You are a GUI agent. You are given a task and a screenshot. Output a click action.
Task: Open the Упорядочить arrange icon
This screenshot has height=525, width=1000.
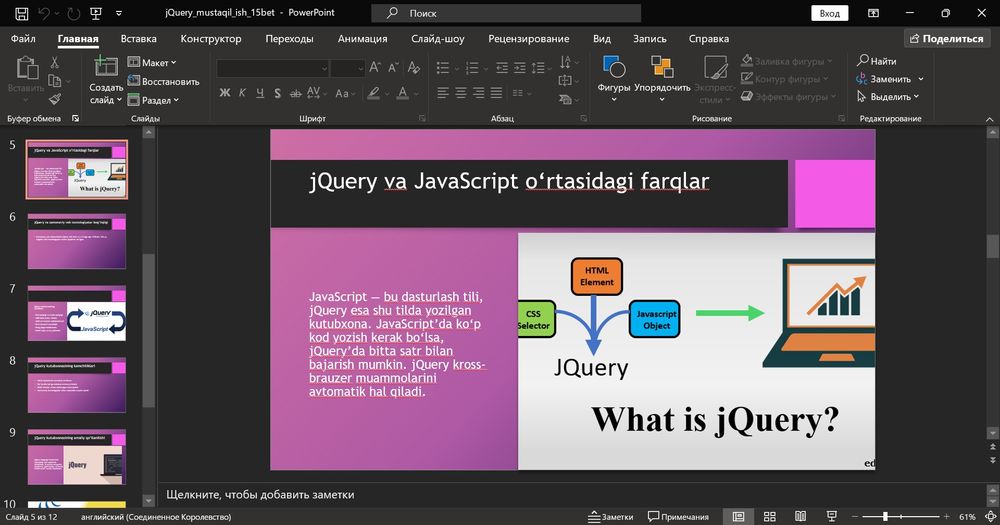(662, 67)
